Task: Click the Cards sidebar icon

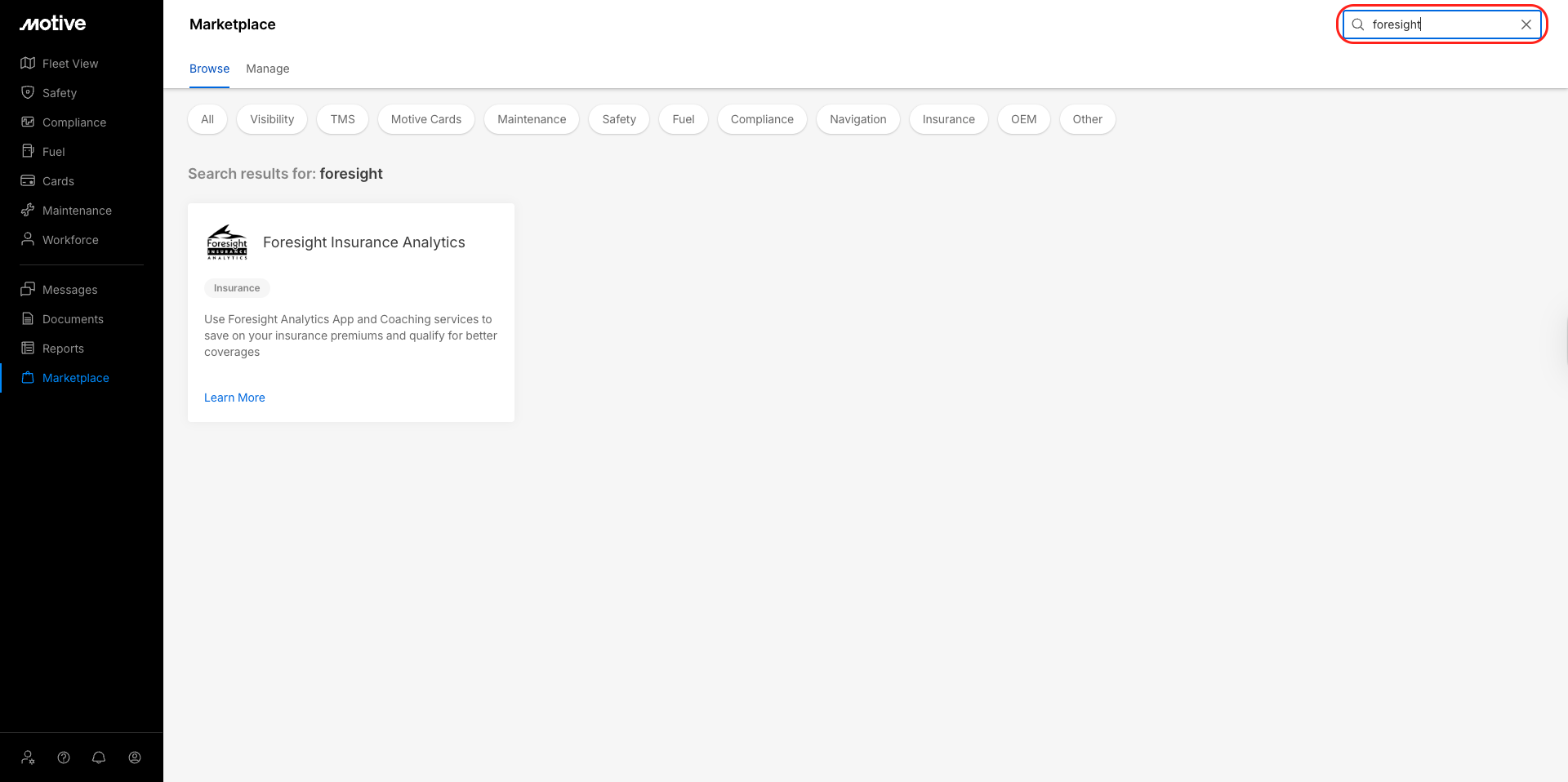Action: click(x=28, y=181)
